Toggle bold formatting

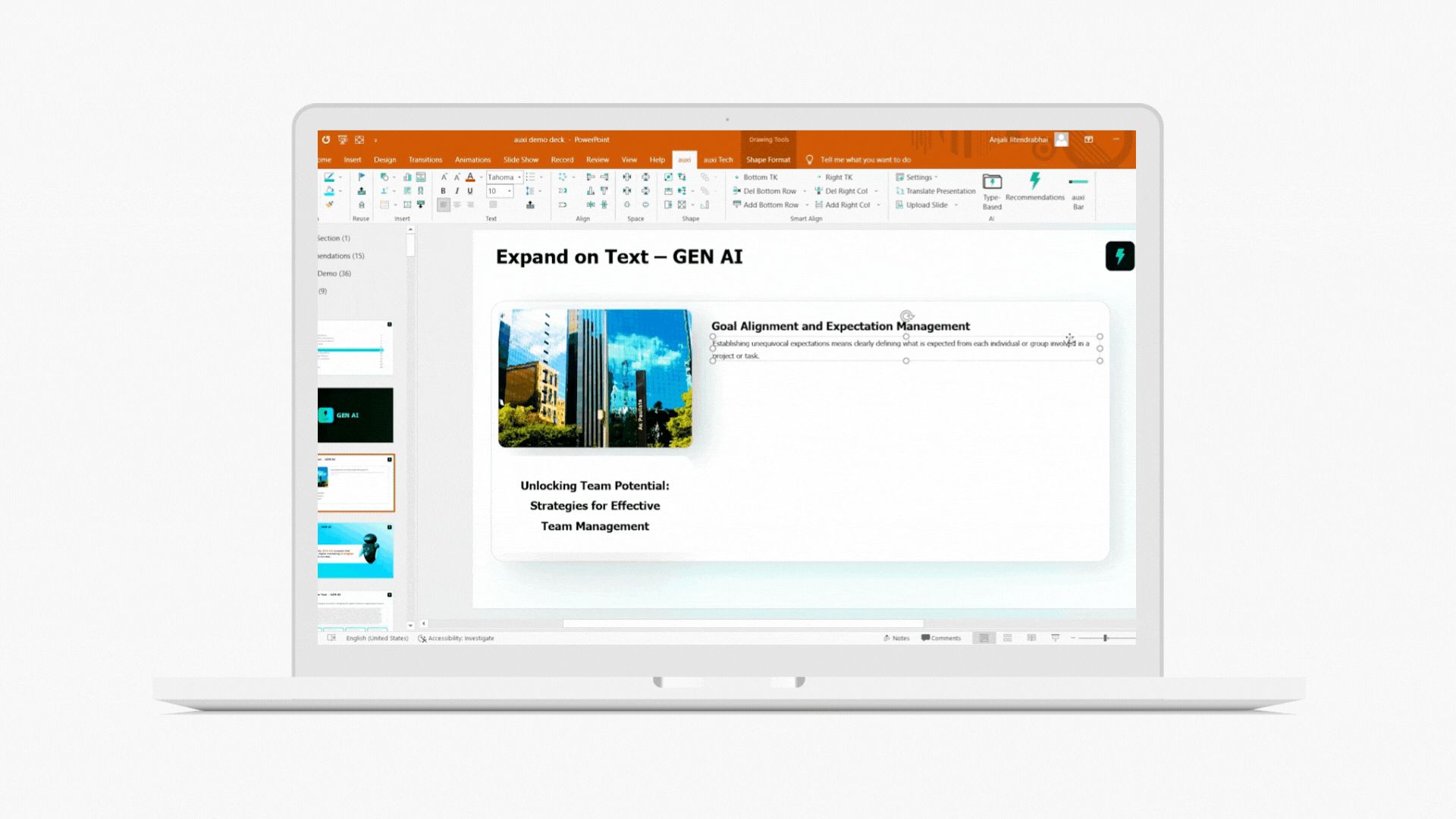tap(443, 191)
